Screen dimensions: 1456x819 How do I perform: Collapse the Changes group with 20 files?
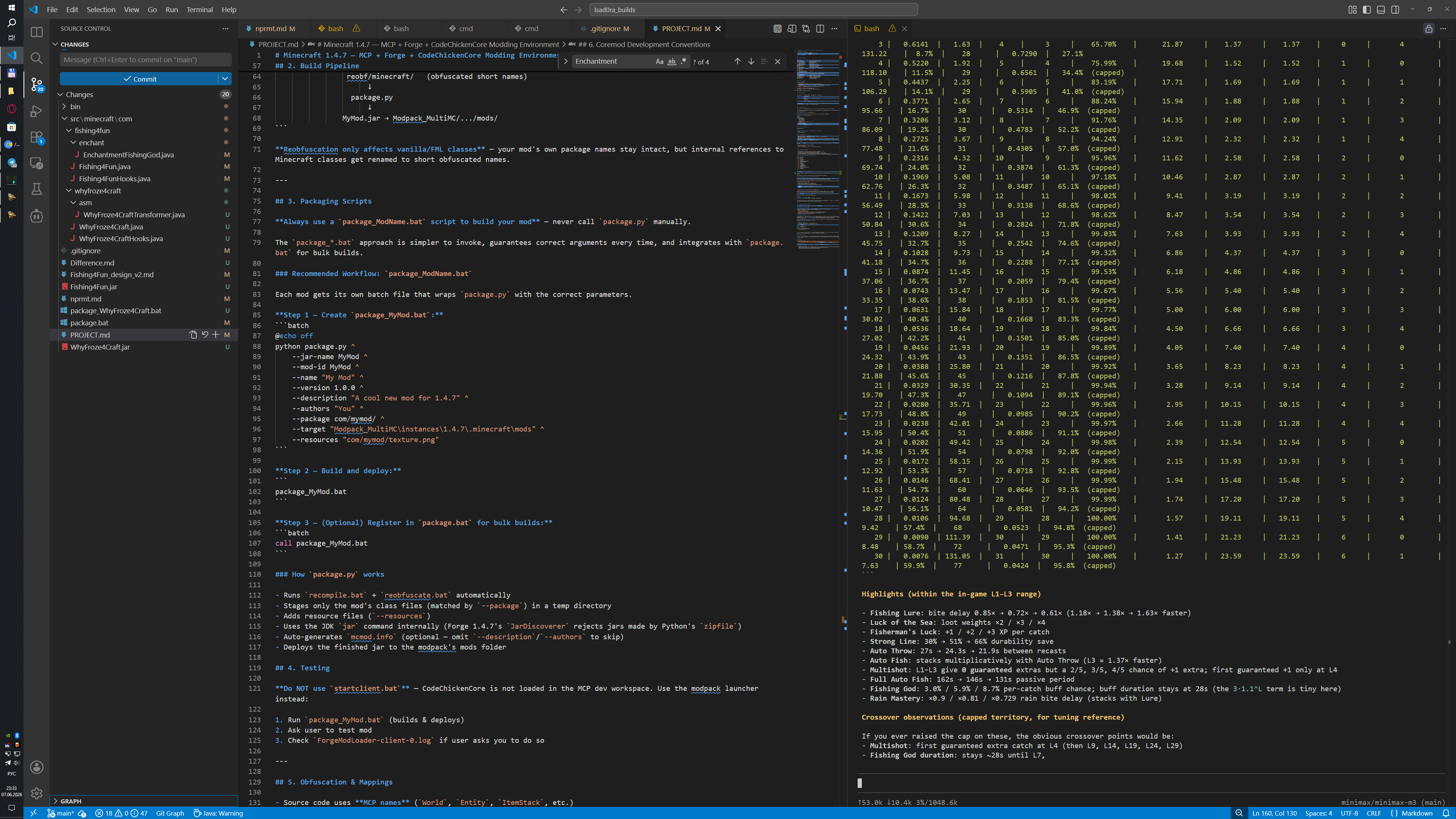(143, 94)
